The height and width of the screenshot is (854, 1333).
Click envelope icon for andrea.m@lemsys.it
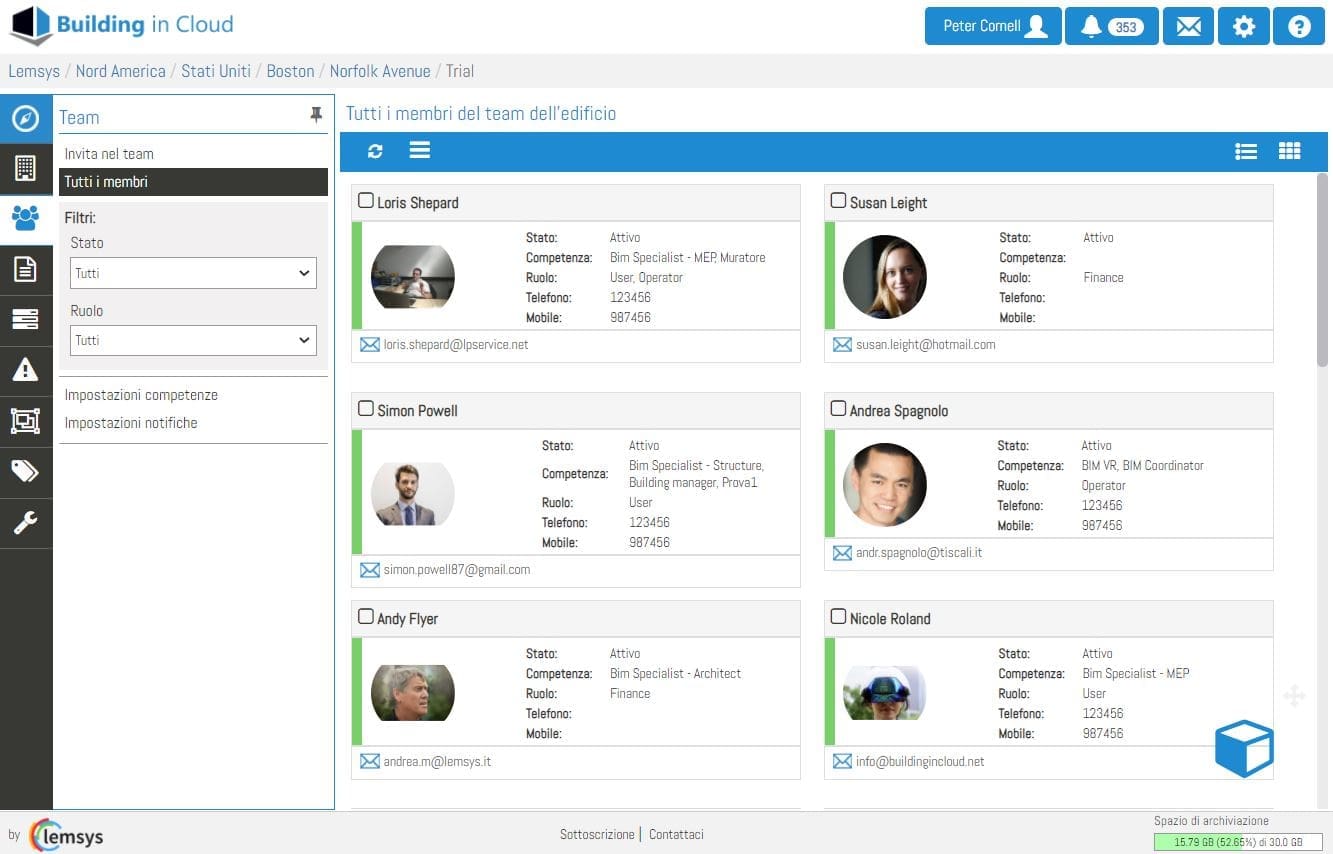pyautogui.click(x=369, y=761)
